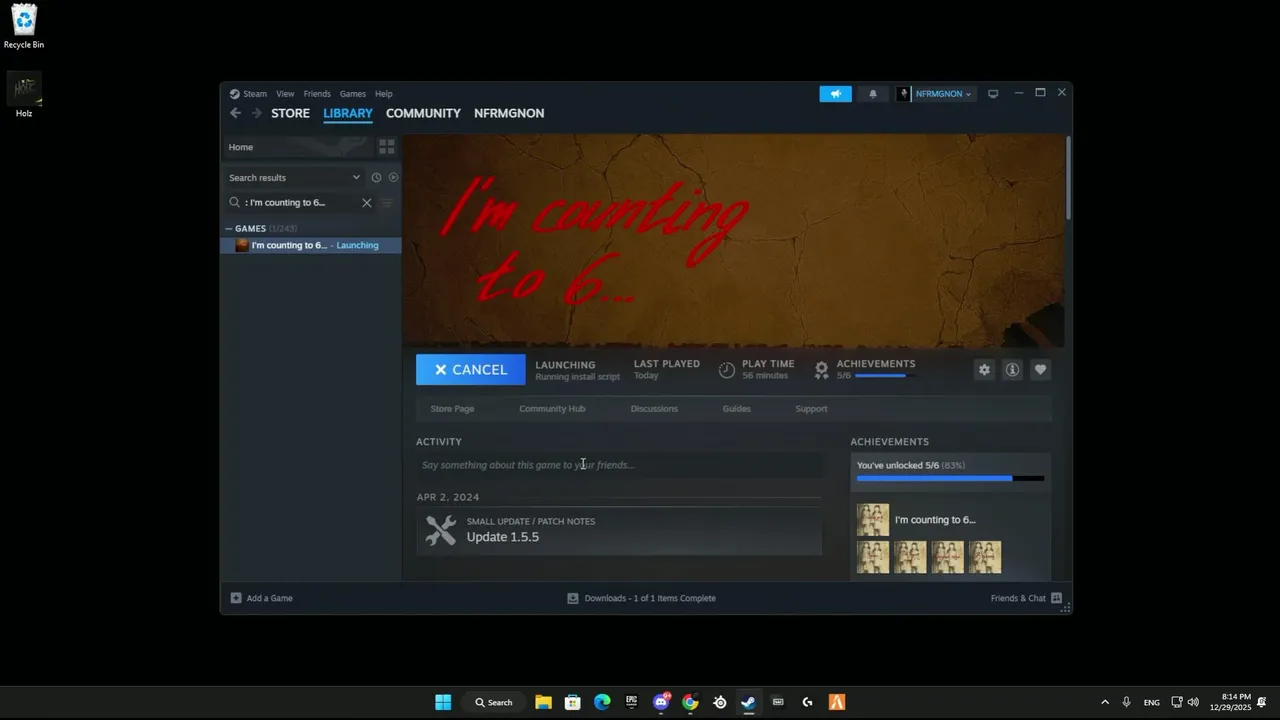1280x720 pixels.
Task: Click the Home button in library sidebar
Action: pyautogui.click(x=296, y=147)
